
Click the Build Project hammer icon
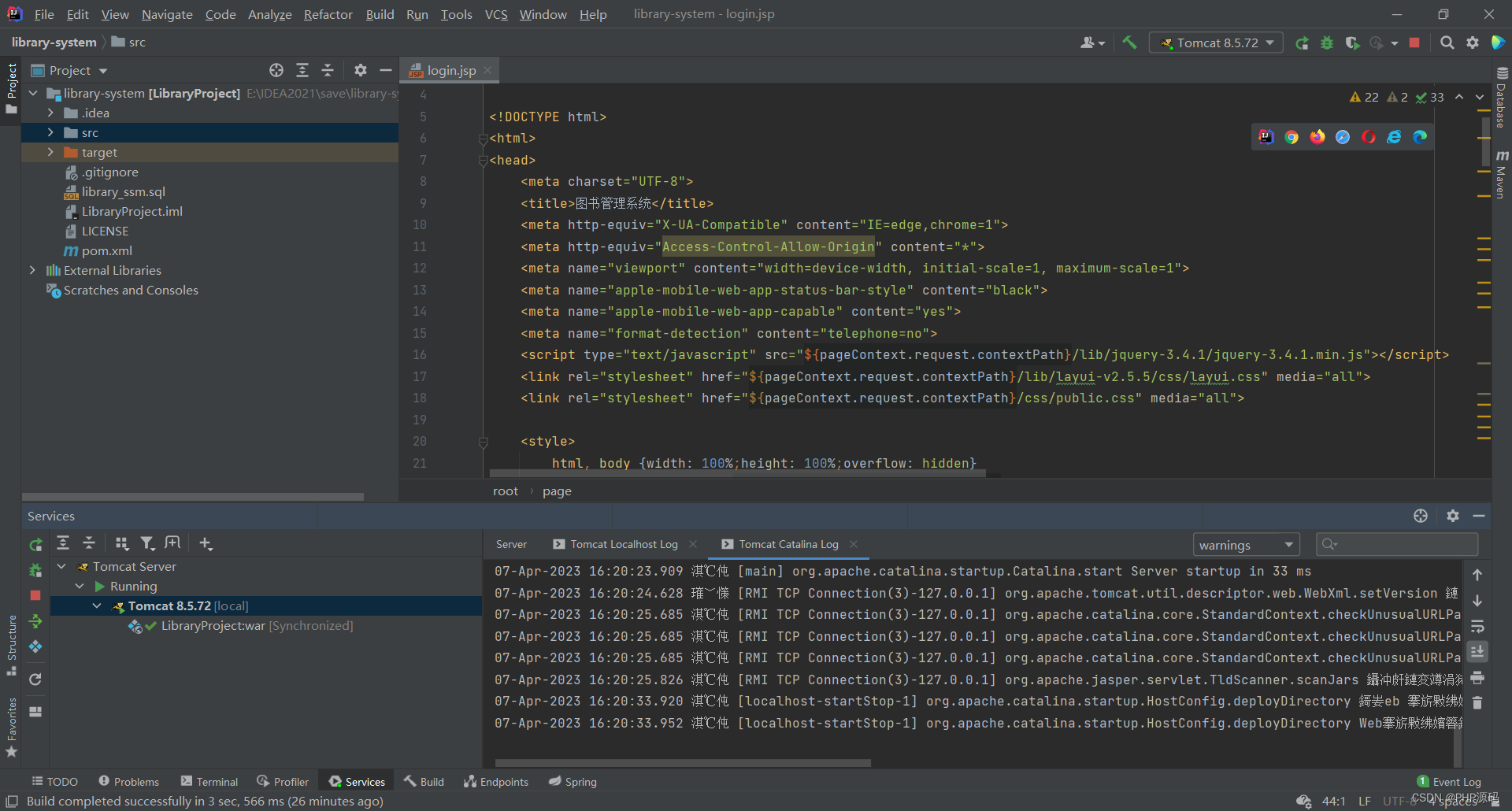[1129, 43]
